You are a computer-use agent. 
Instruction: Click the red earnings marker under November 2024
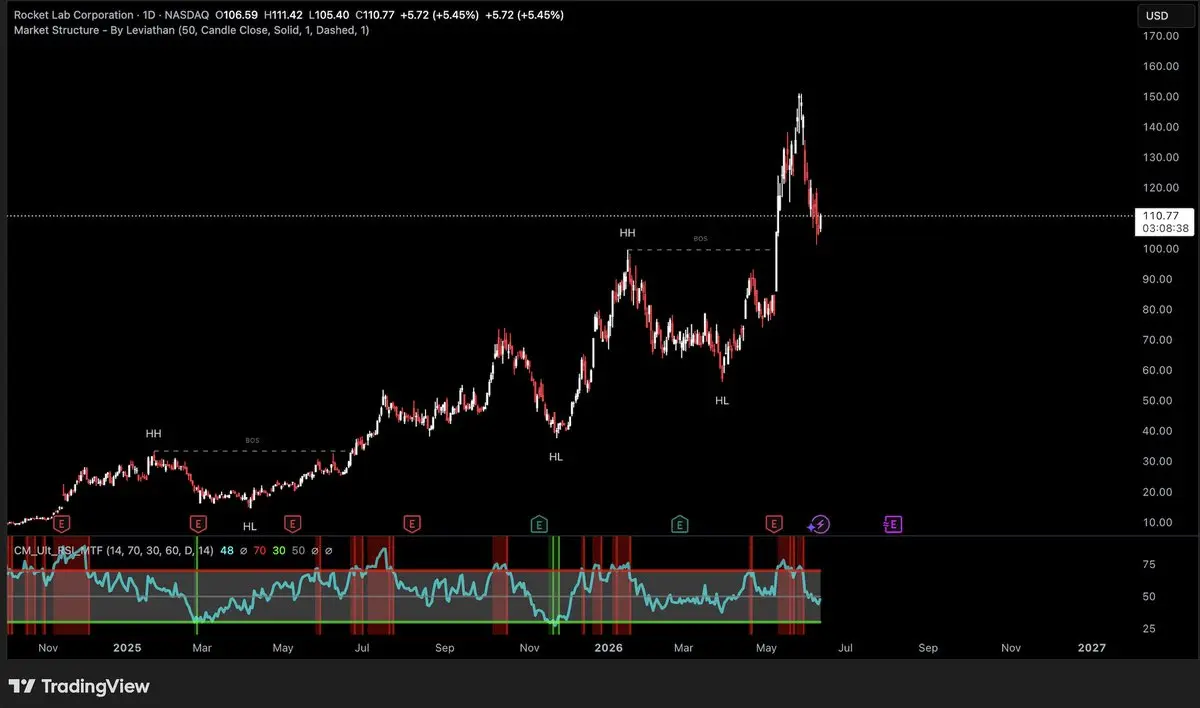(63, 523)
